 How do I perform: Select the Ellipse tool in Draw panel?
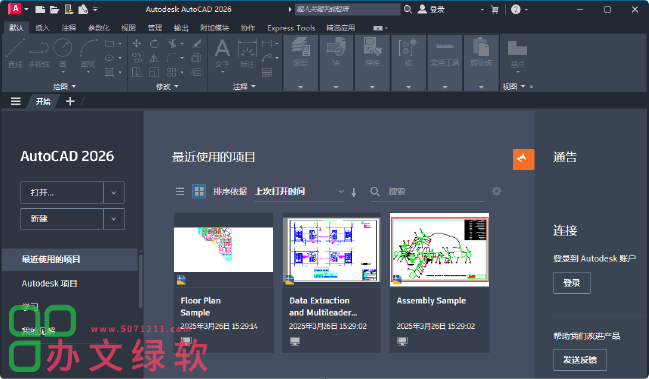110,58
